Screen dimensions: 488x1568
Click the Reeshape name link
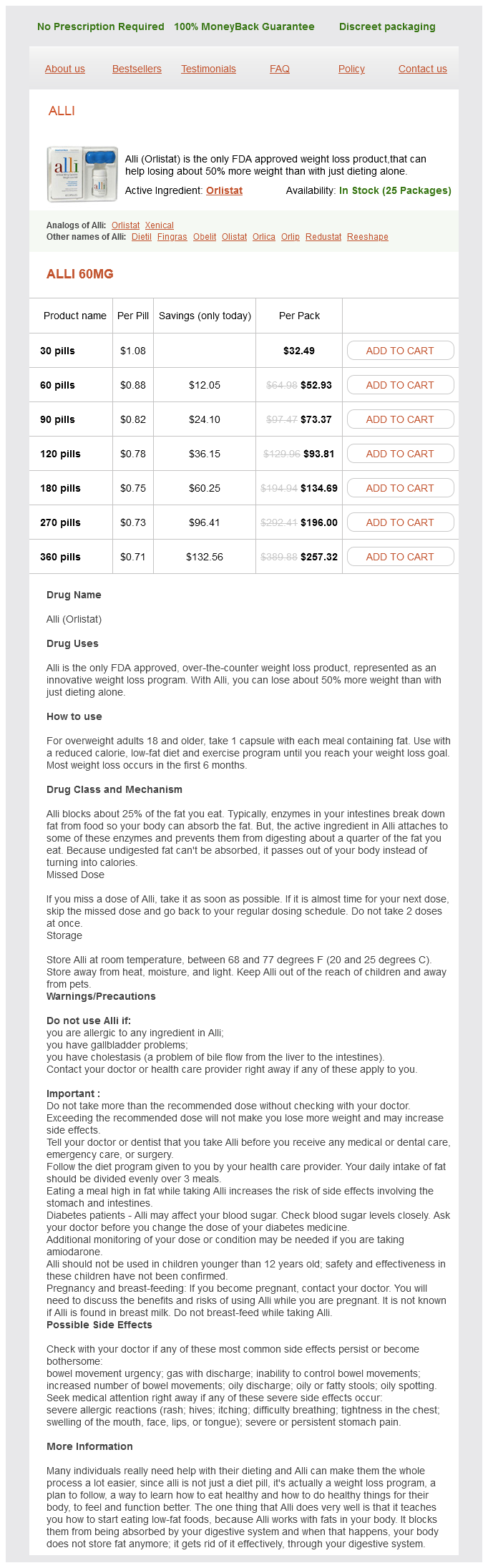tap(368, 237)
